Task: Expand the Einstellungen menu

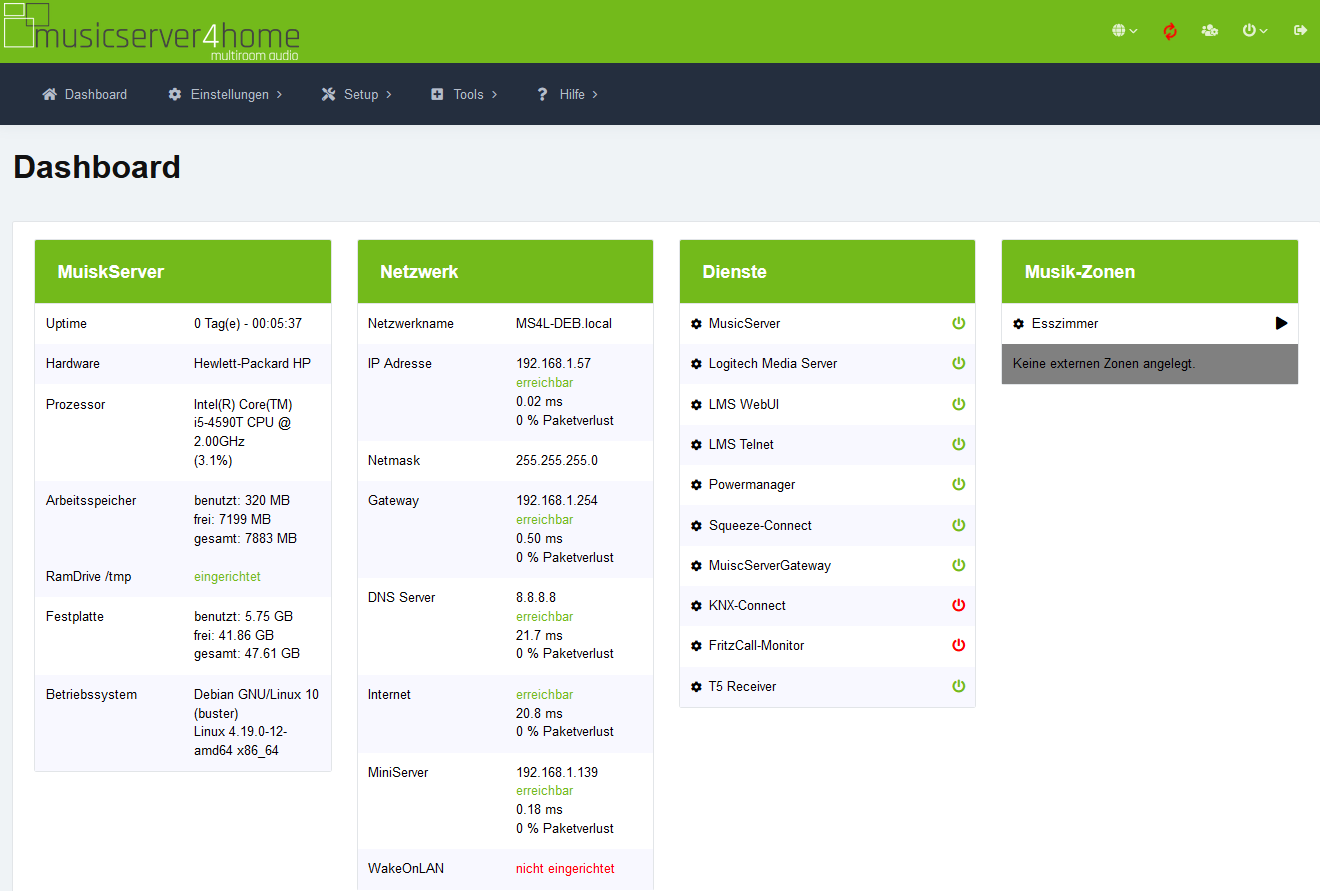Action: point(225,94)
